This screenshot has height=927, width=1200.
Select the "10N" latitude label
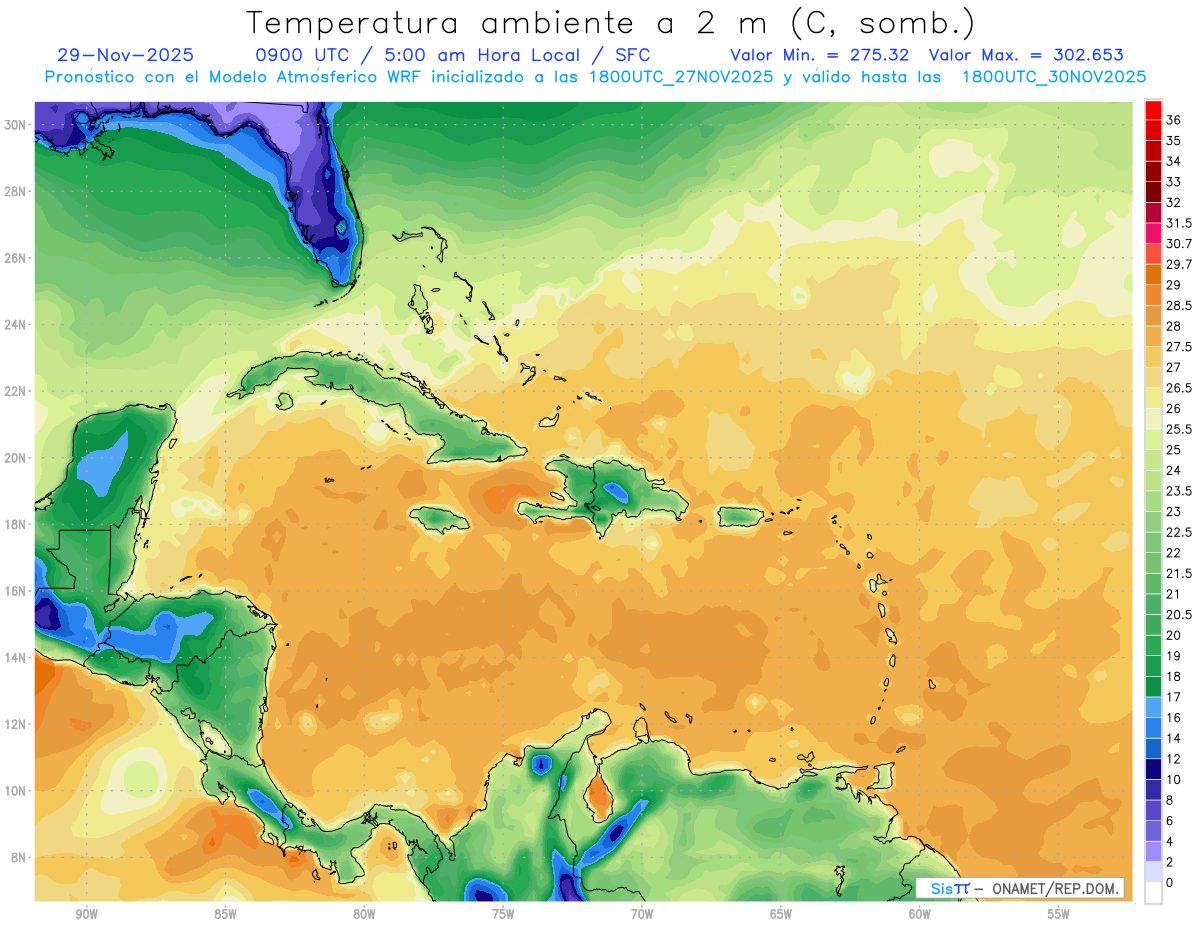coord(15,791)
